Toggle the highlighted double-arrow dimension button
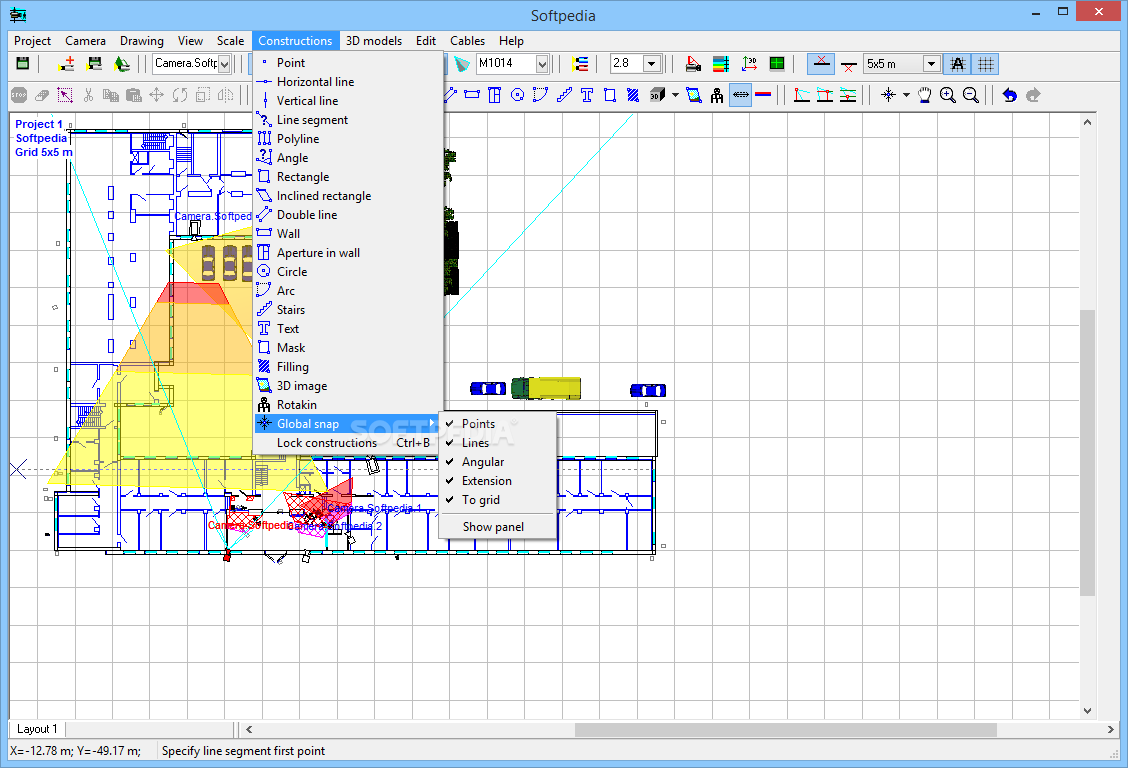Viewport: 1128px width, 768px height. [740, 95]
